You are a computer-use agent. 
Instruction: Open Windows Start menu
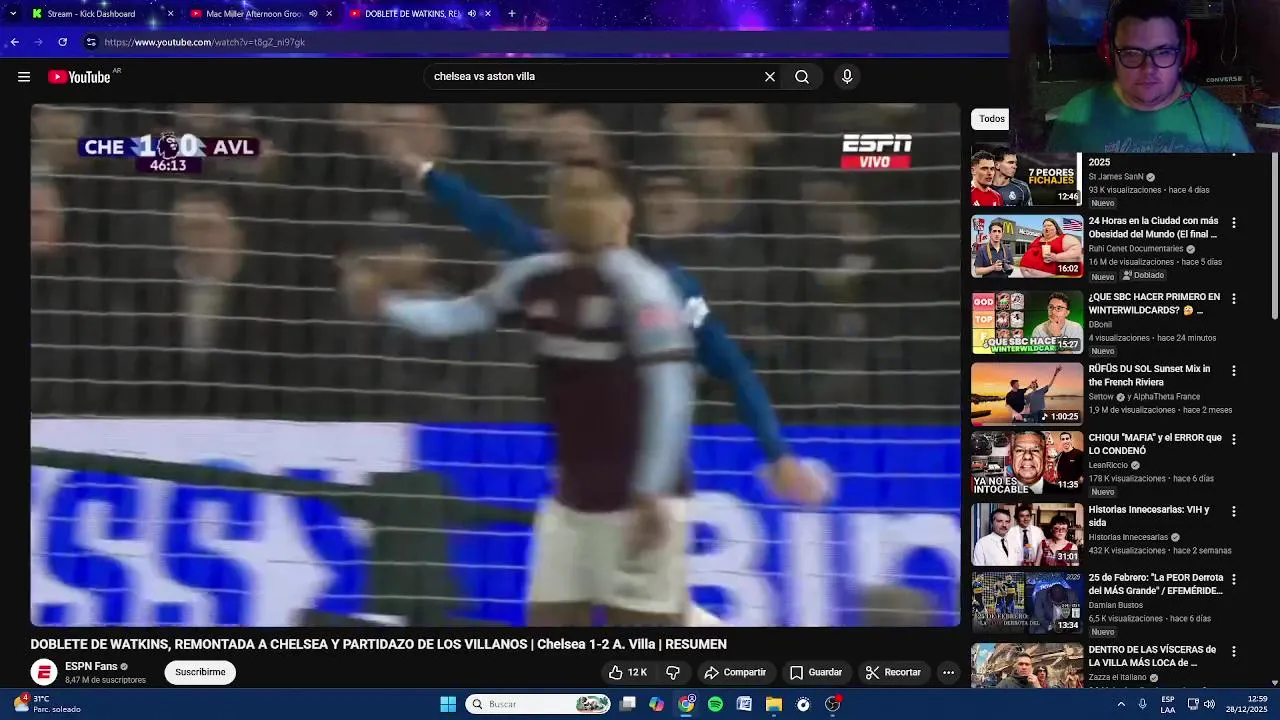coord(448,704)
